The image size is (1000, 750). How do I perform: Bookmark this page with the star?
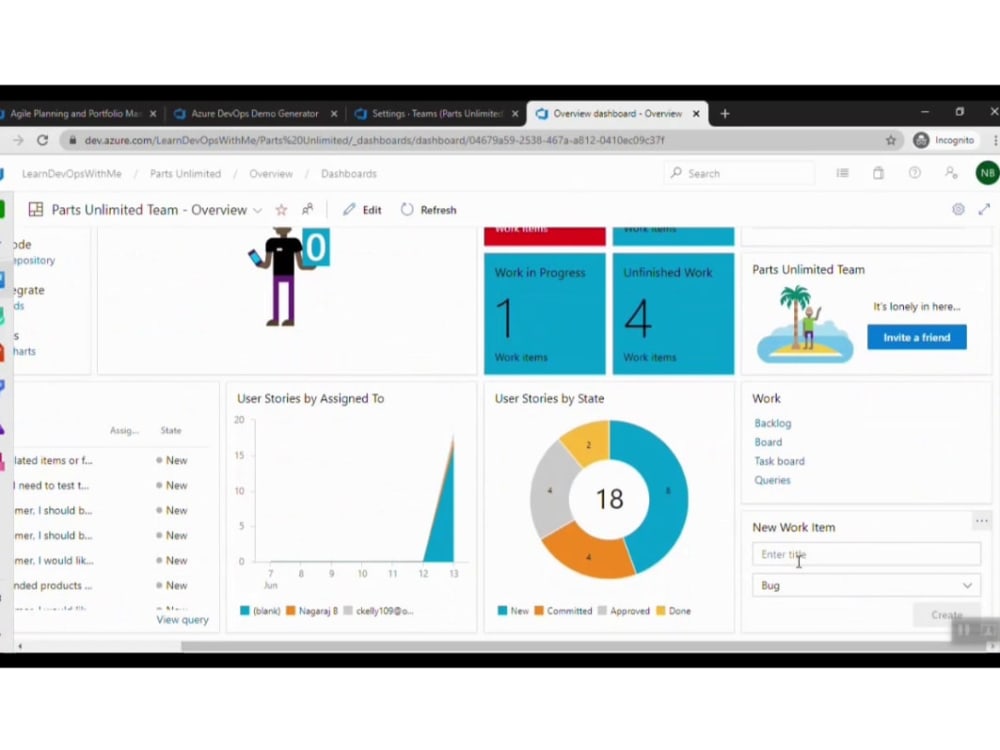(x=890, y=140)
